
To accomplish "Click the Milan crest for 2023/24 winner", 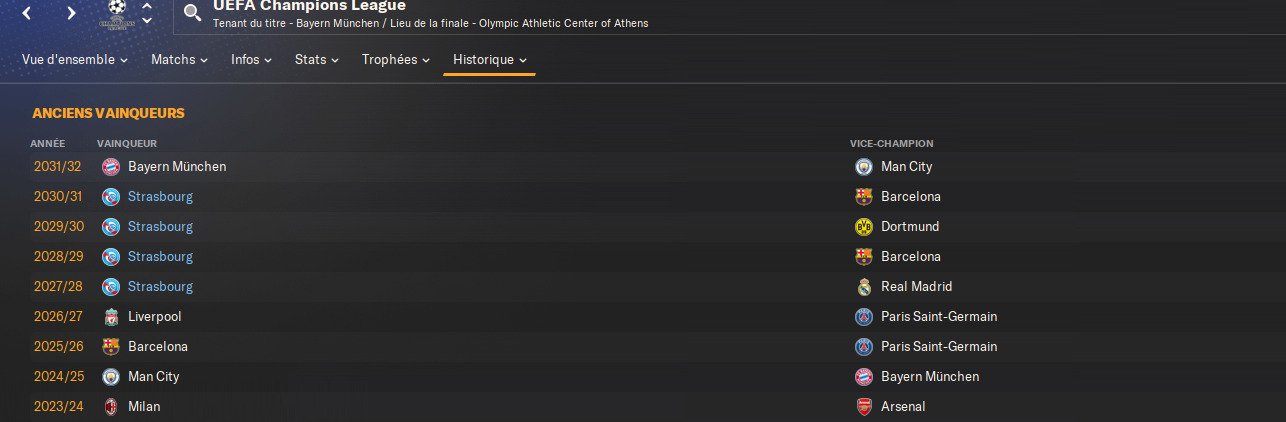I will (x=111, y=407).
